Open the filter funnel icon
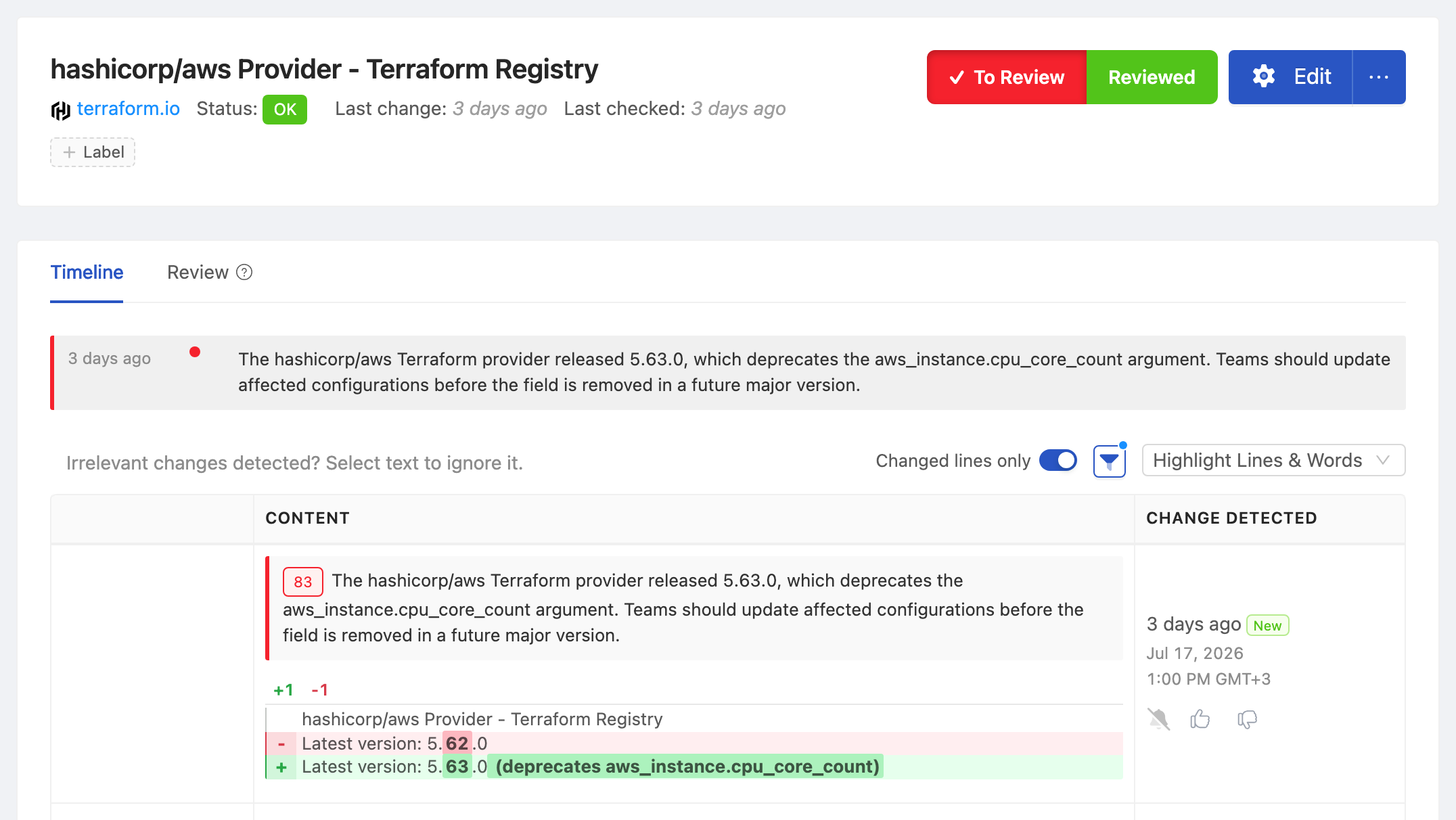 point(1110,461)
